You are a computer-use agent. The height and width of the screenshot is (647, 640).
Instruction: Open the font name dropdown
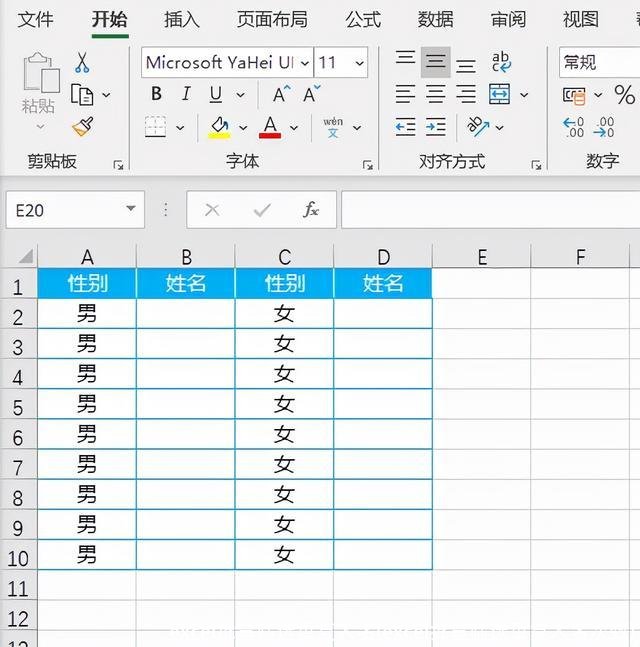304,63
